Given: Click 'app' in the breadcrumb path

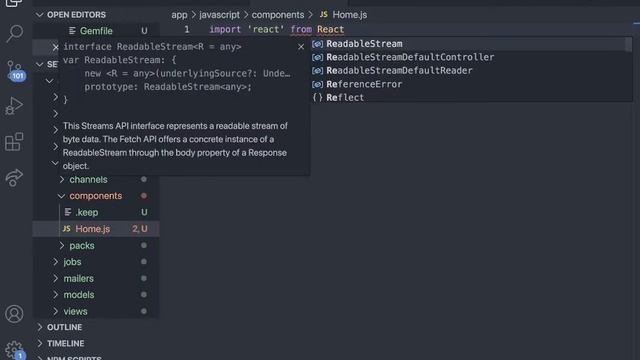Looking at the screenshot, I should coord(179,15).
